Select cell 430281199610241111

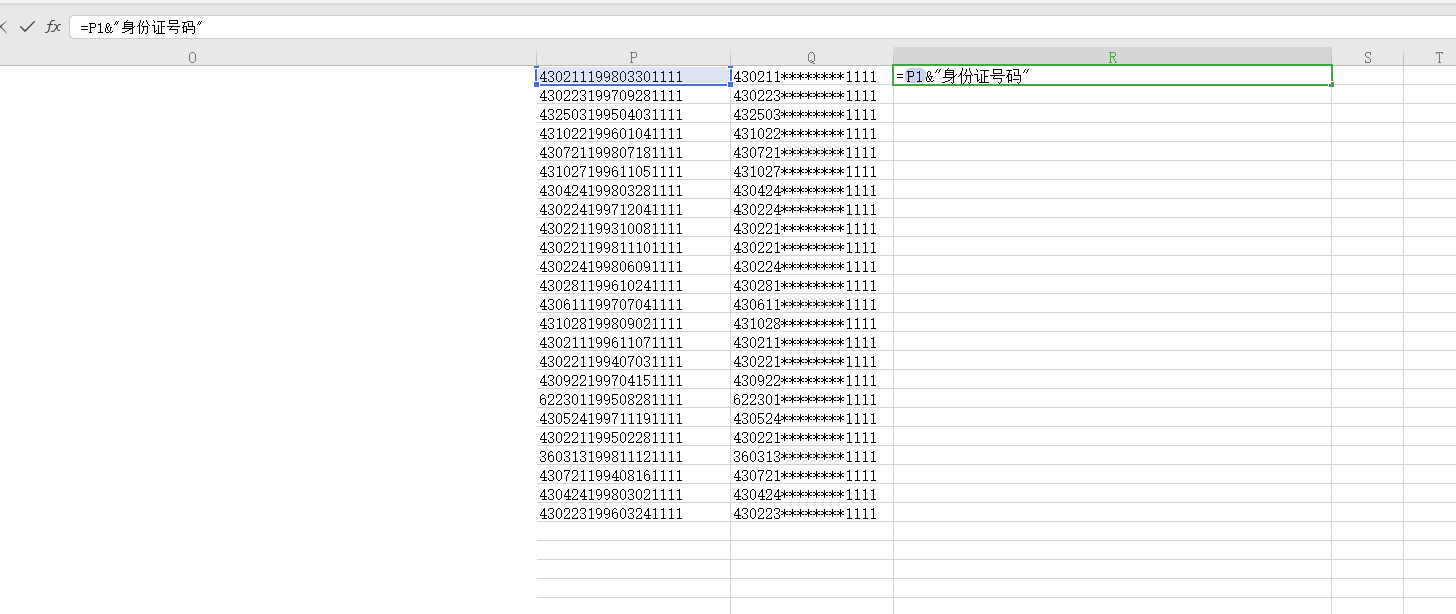pyautogui.click(x=633, y=285)
